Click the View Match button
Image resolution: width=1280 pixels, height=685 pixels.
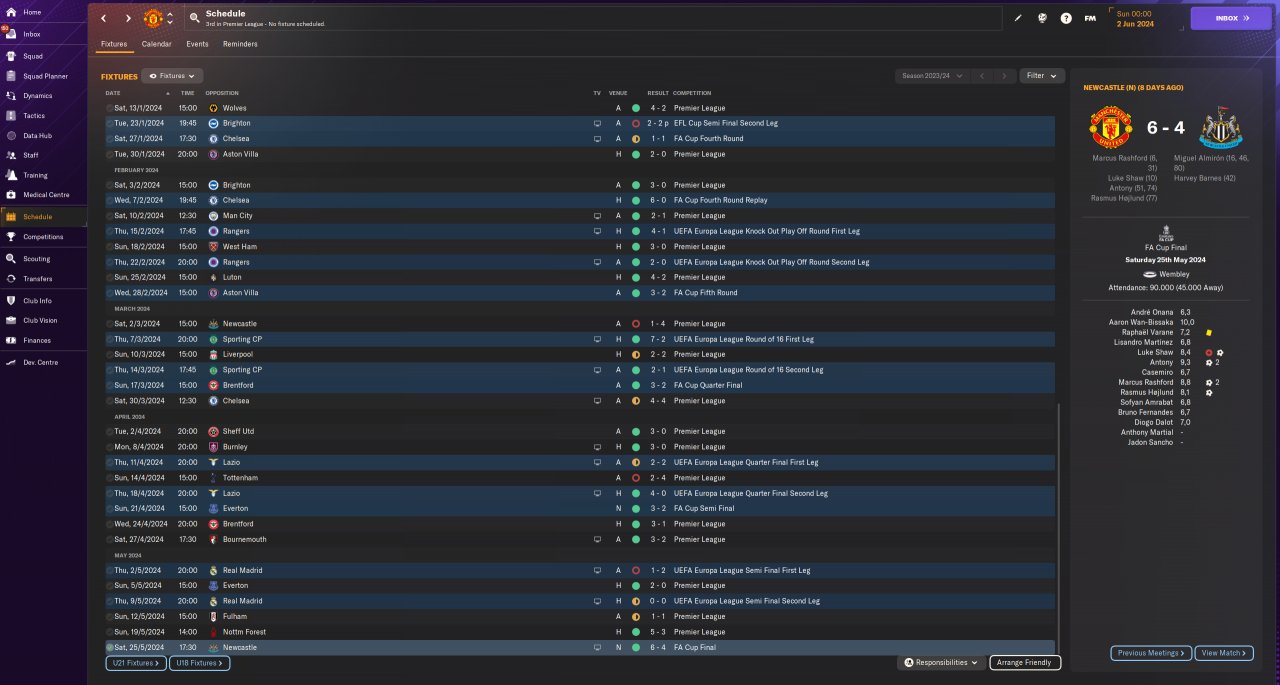click(1223, 653)
